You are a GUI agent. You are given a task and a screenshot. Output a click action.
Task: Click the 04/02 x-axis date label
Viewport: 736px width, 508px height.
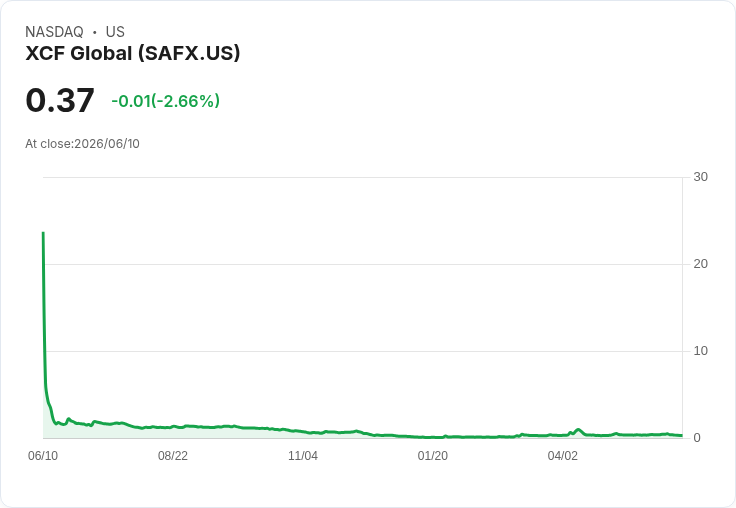click(x=563, y=455)
